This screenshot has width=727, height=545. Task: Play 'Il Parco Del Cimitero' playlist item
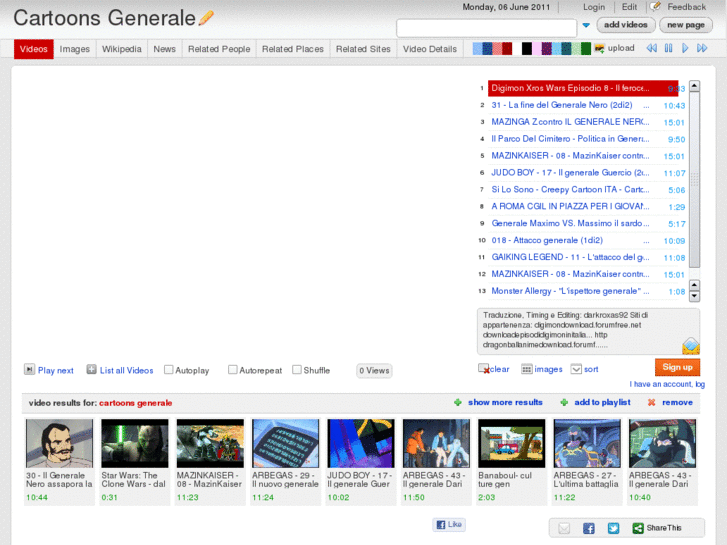pos(570,139)
